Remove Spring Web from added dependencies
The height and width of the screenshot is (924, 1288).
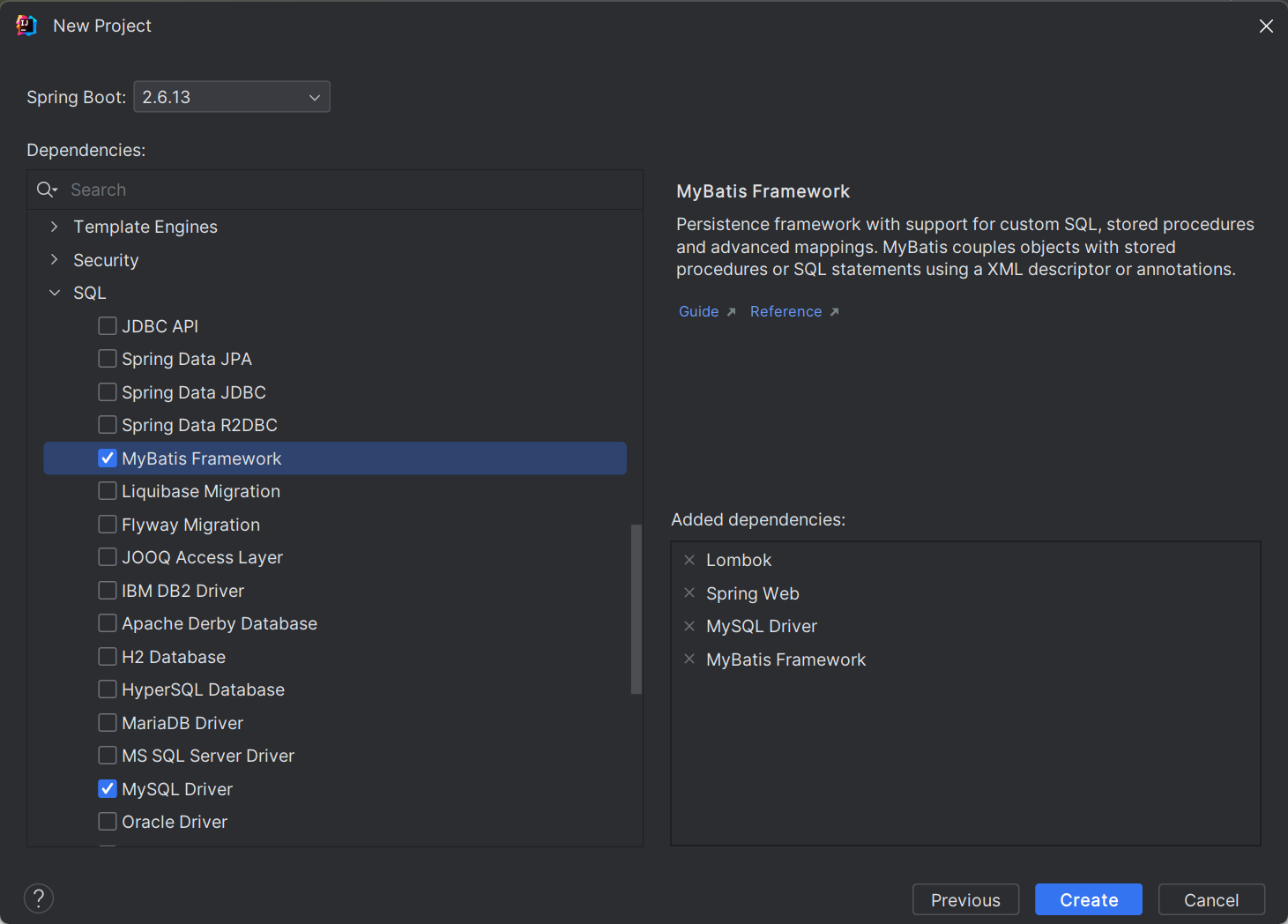689,592
